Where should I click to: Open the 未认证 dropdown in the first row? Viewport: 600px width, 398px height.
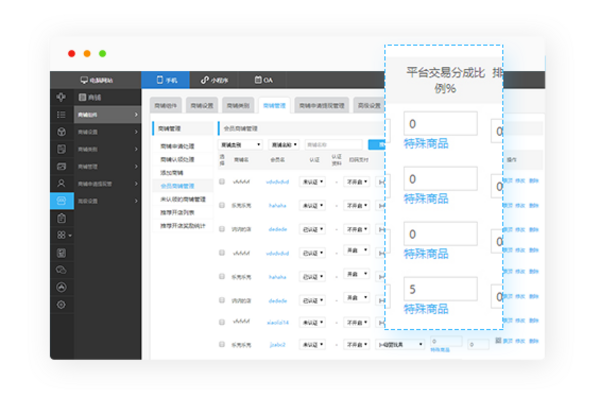[x=313, y=182]
